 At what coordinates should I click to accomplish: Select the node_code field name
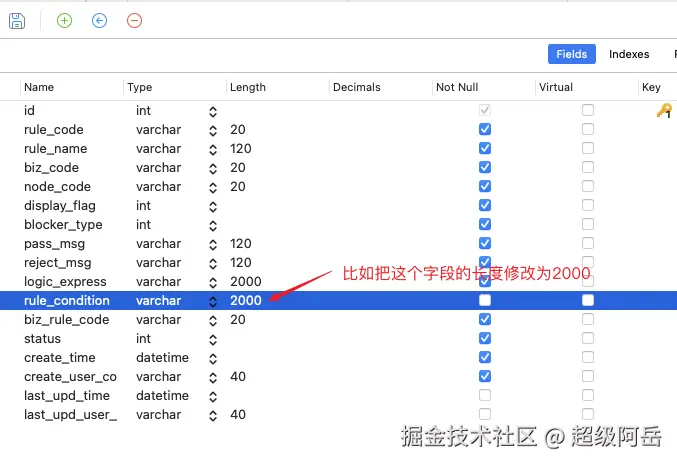(57, 186)
